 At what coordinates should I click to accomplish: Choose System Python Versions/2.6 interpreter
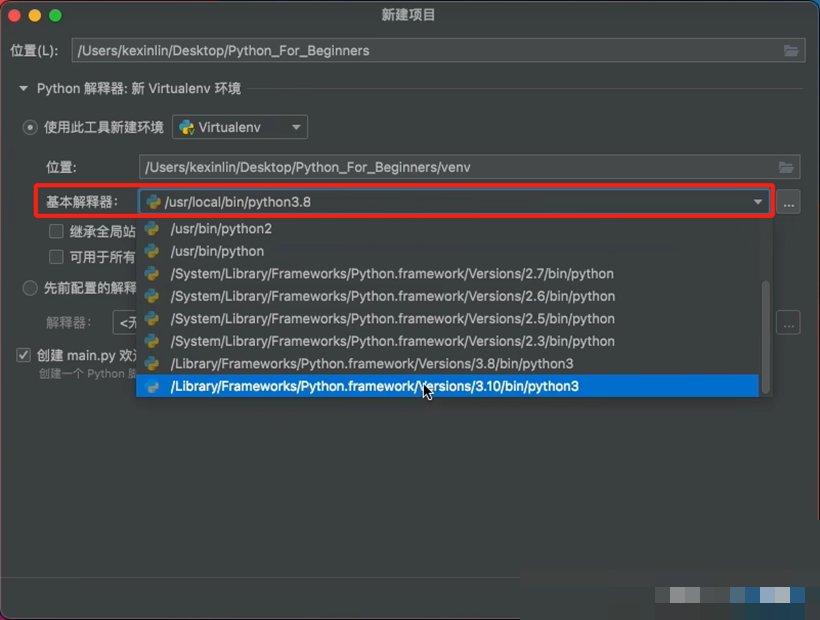447,296
